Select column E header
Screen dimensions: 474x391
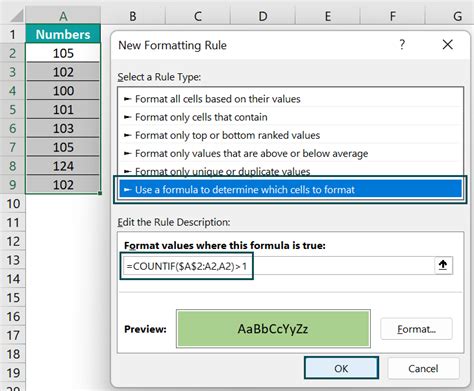[x=328, y=16]
